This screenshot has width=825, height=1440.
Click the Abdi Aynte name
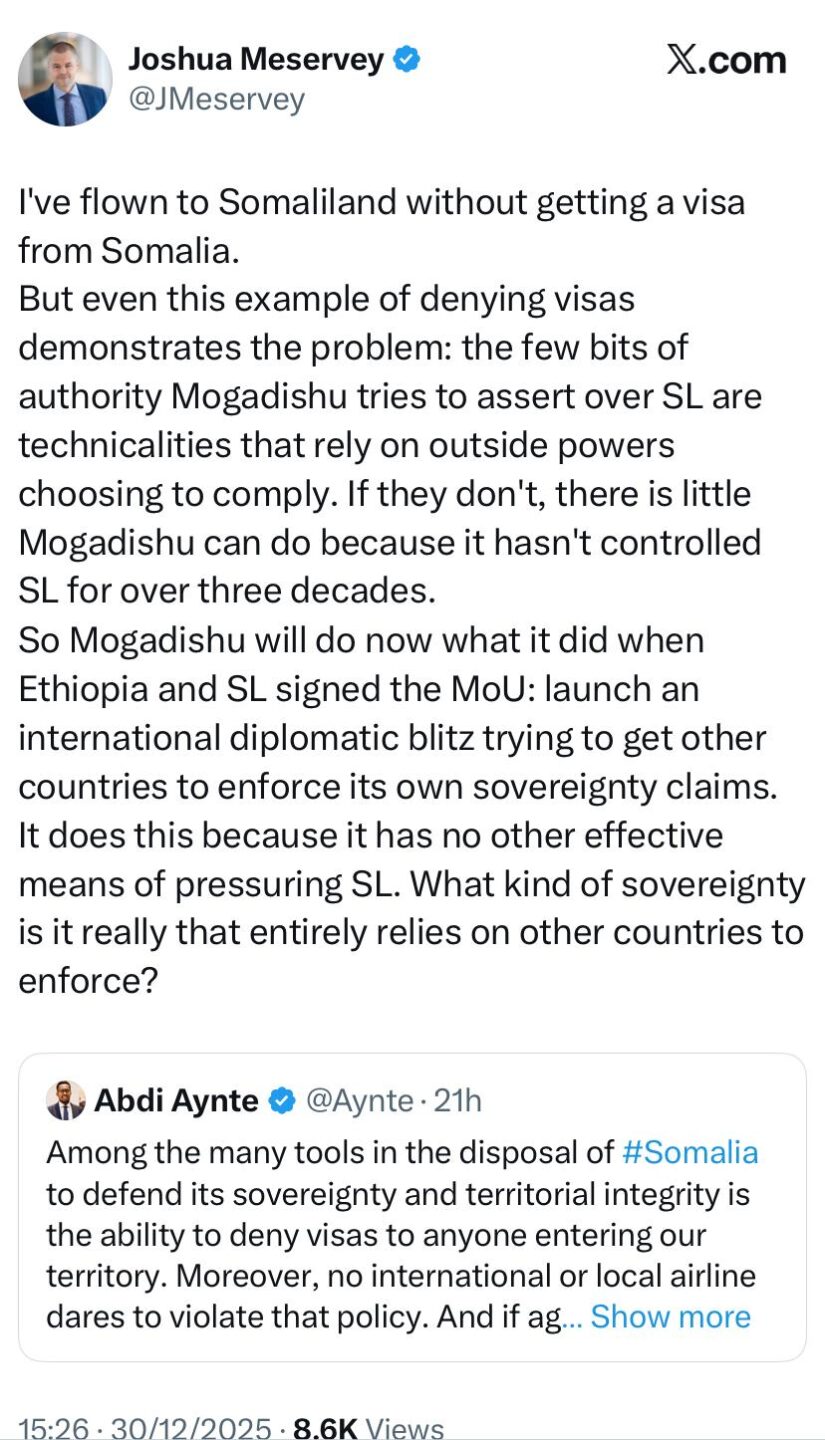[177, 1101]
